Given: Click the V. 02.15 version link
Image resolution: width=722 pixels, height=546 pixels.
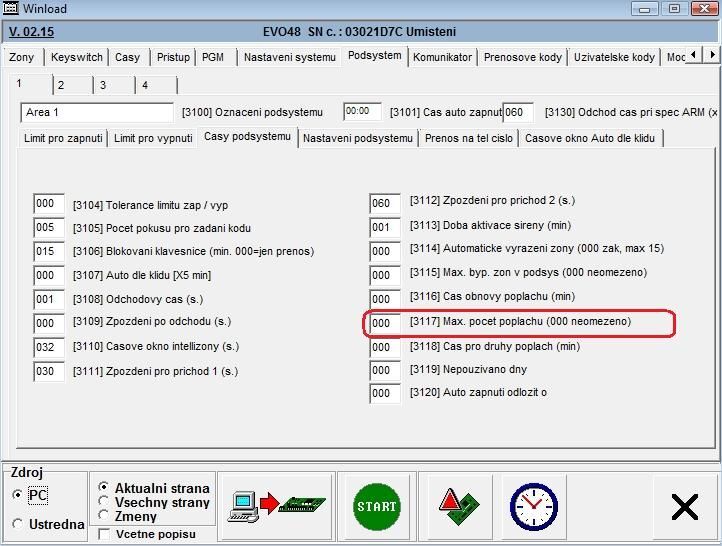Looking at the screenshot, I should (x=31, y=32).
